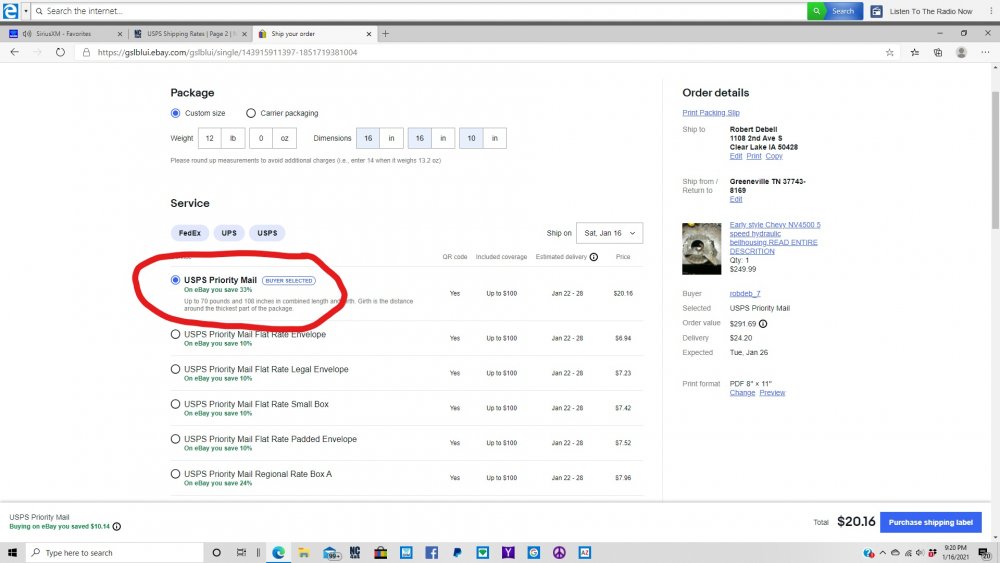Click the Listen To The Radio Now icon
Screen dimensions: 1000x563
877,11
